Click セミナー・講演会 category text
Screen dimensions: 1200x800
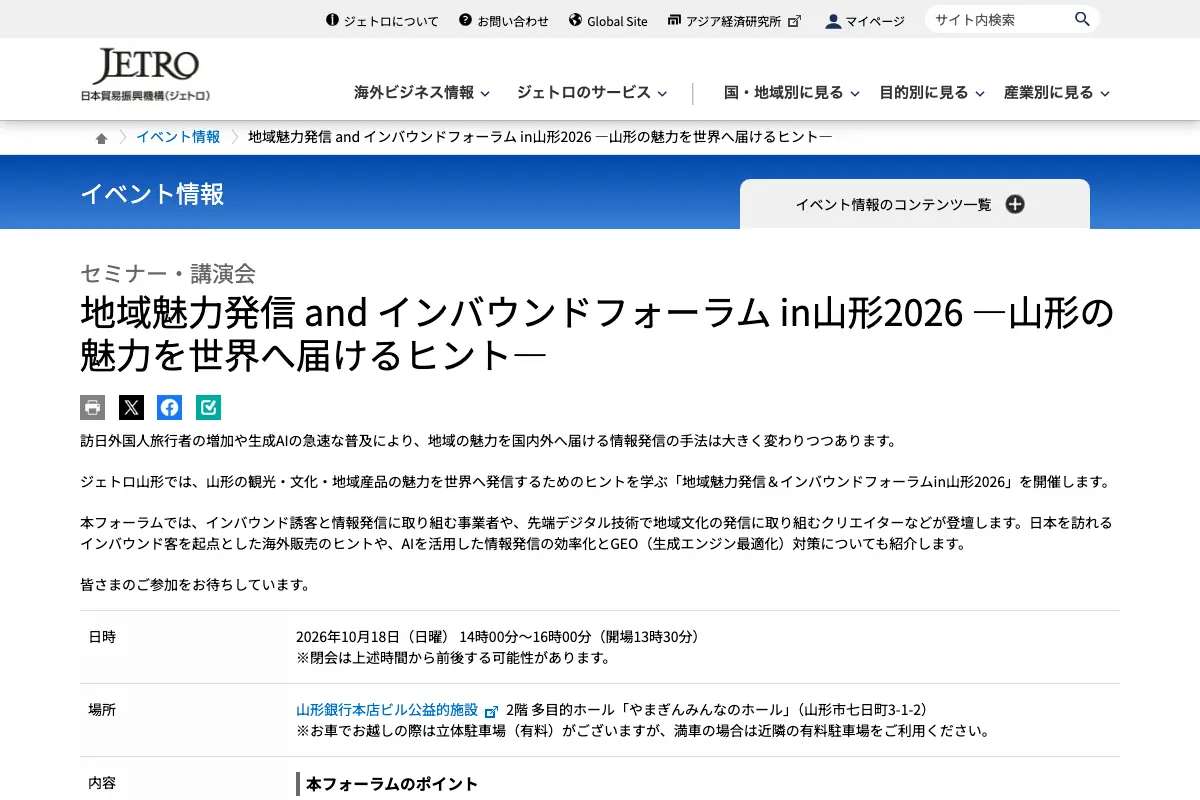point(168,273)
